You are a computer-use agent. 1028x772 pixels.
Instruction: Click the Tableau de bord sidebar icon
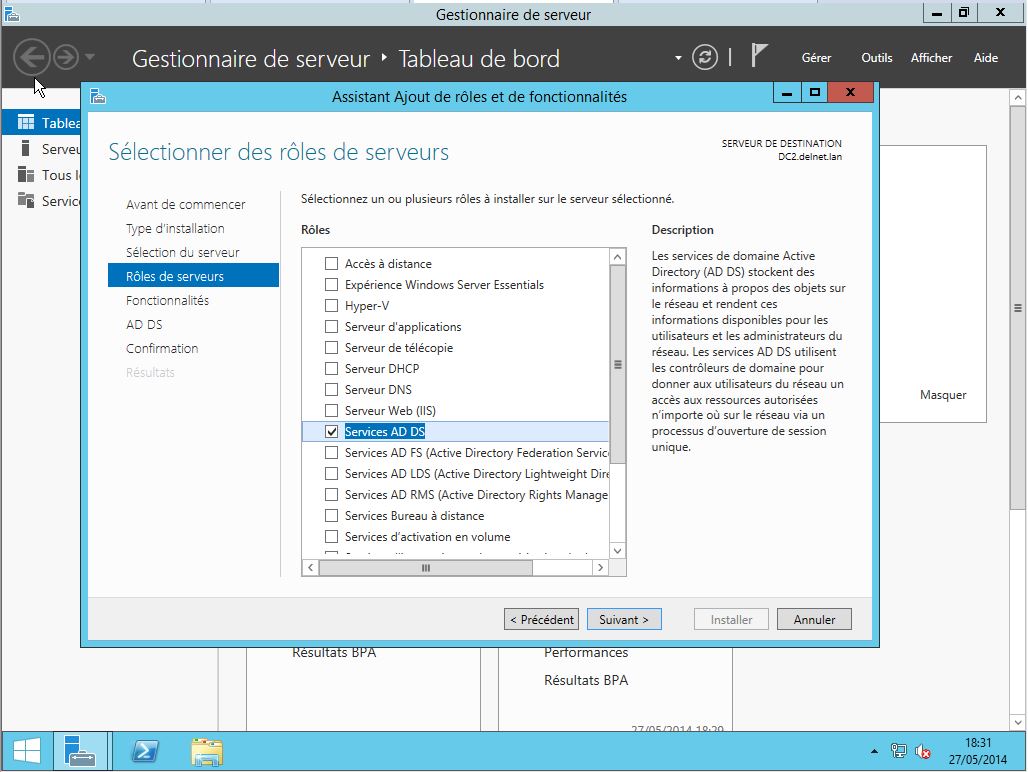(26, 123)
